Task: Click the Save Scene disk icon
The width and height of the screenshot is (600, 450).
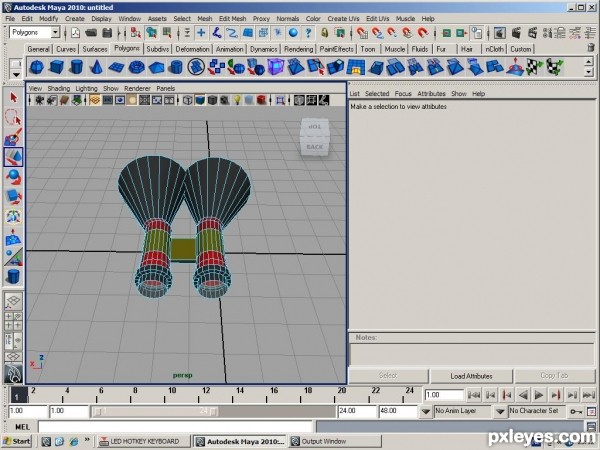Action: 108,33
